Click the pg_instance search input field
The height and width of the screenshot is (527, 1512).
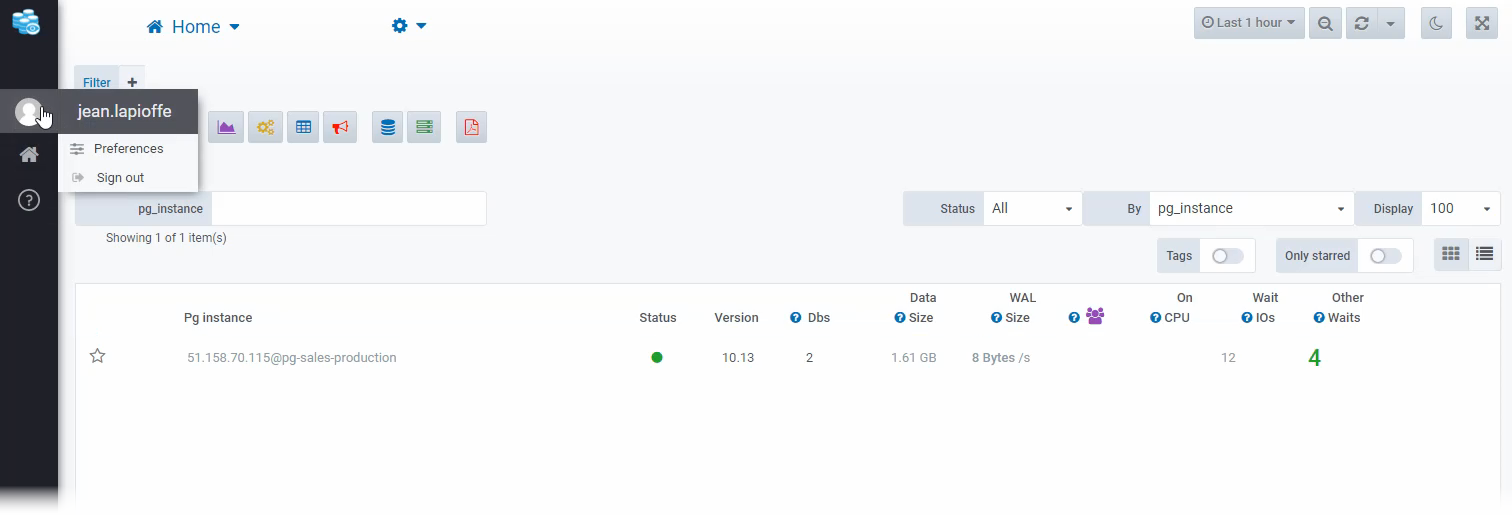[x=348, y=209]
